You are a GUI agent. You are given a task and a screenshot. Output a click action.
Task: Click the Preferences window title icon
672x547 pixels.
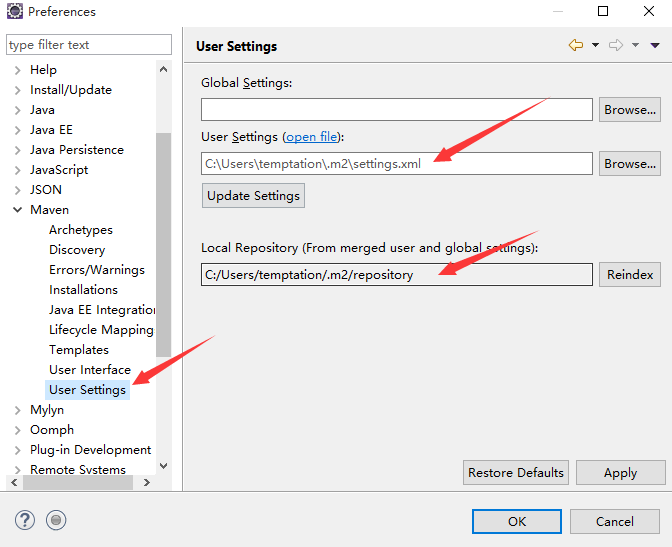(x=14, y=12)
